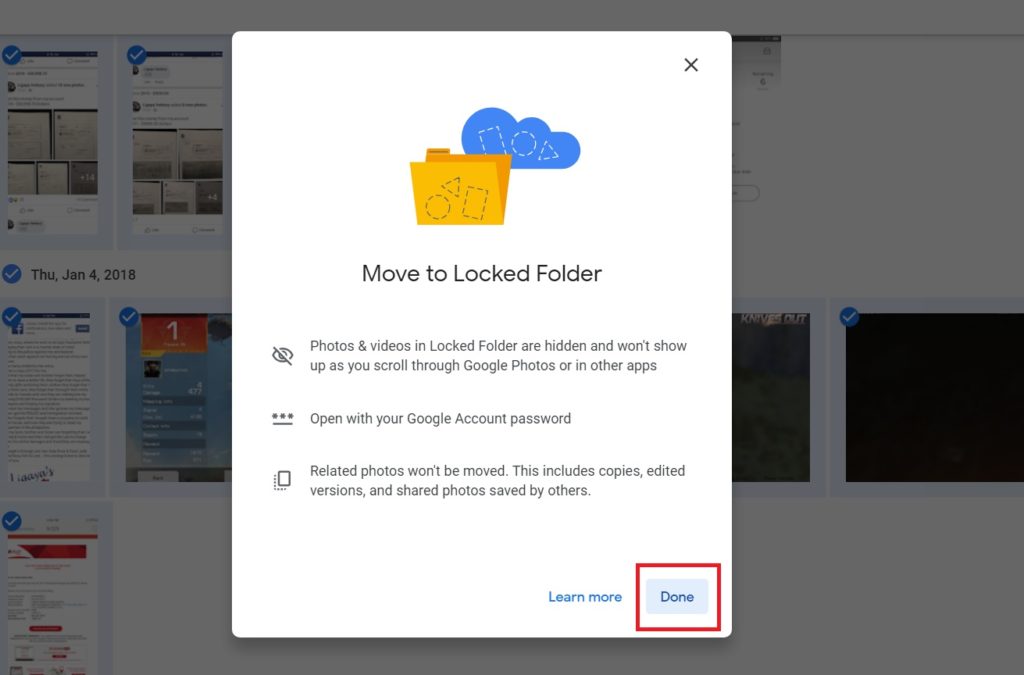The height and width of the screenshot is (675, 1024).
Task: Uncheck the dark black photo on the right
Action: tap(849, 317)
